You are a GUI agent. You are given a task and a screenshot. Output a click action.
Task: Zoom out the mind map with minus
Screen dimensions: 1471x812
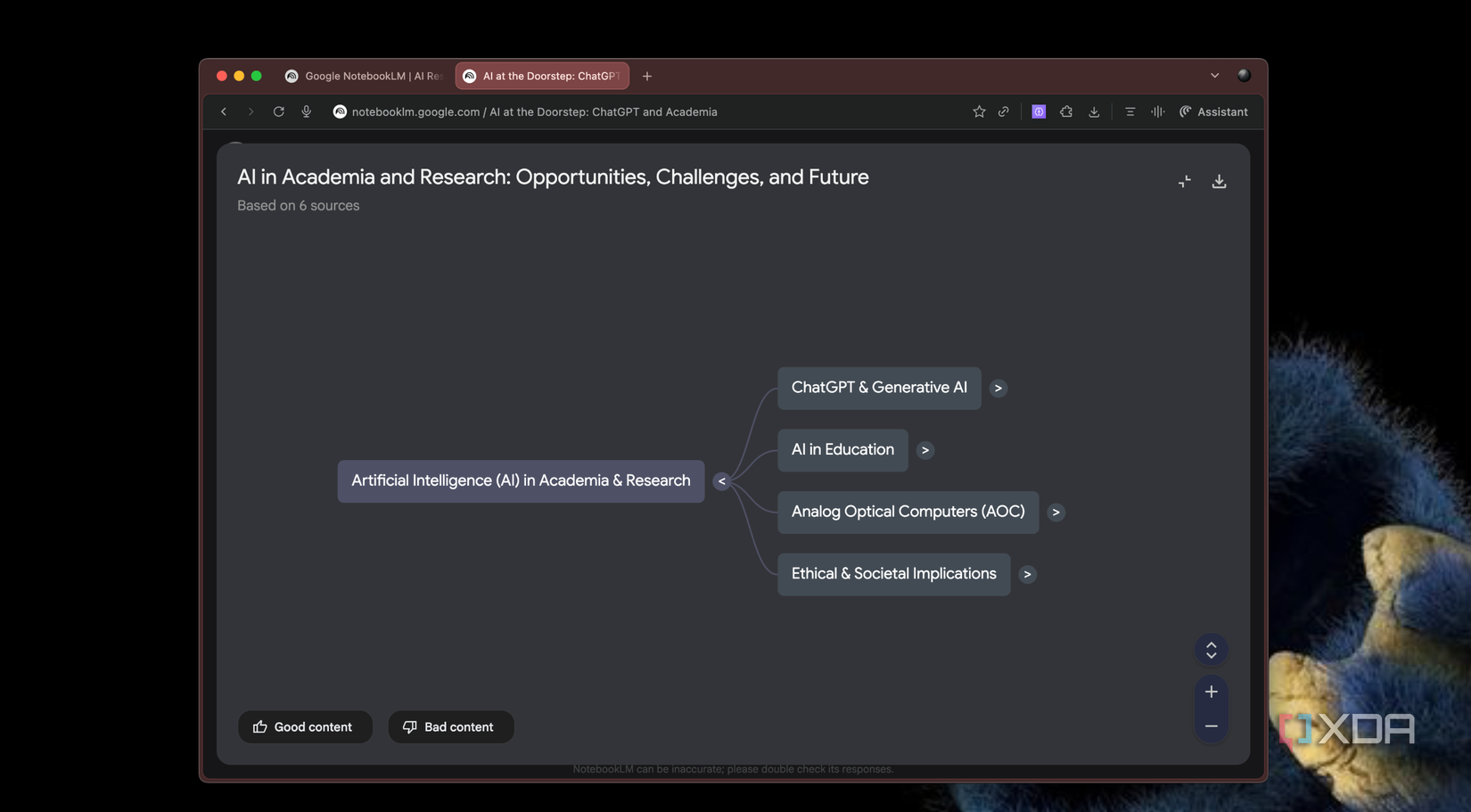tap(1211, 726)
